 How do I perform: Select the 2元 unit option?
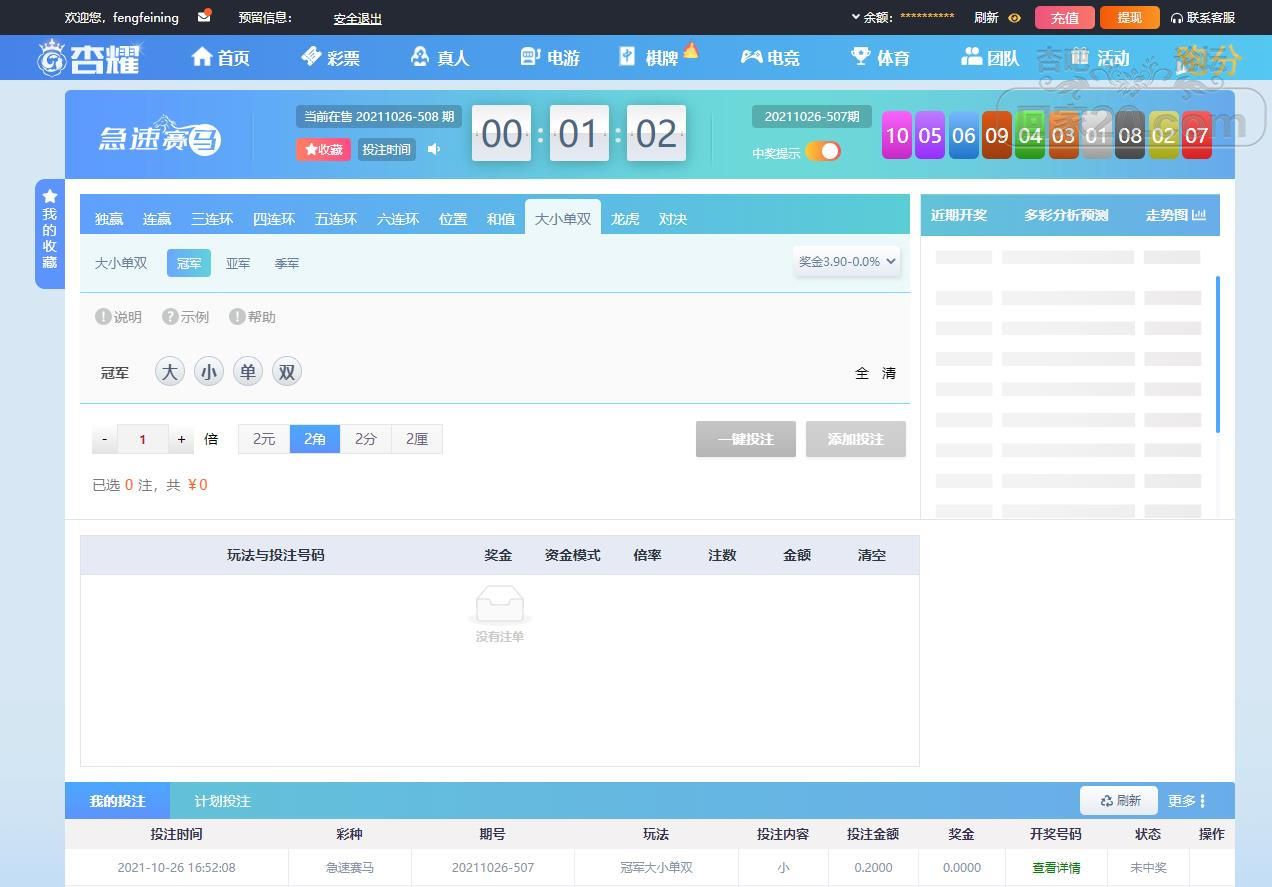264,439
